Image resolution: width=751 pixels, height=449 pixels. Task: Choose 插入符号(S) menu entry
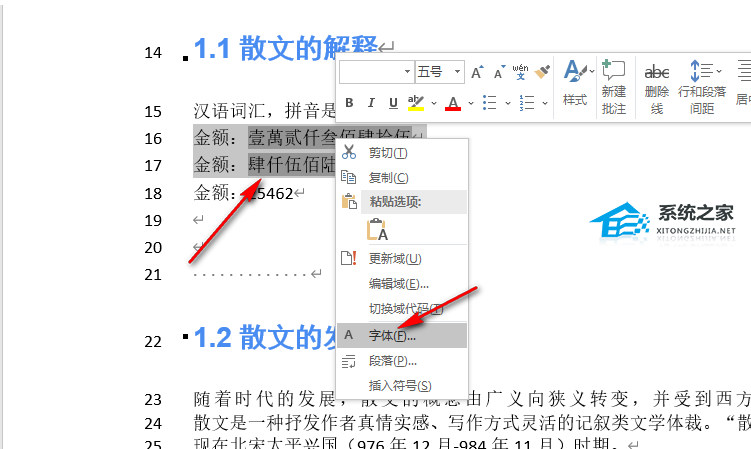pyautogui.click(x=402, y=385)
